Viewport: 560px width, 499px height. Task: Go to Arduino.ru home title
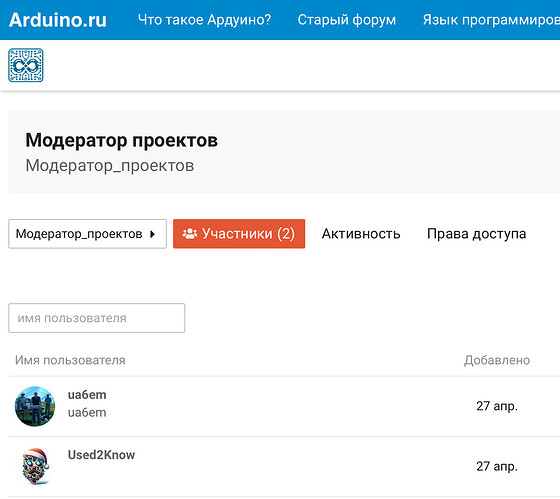[x=58, y=20]
